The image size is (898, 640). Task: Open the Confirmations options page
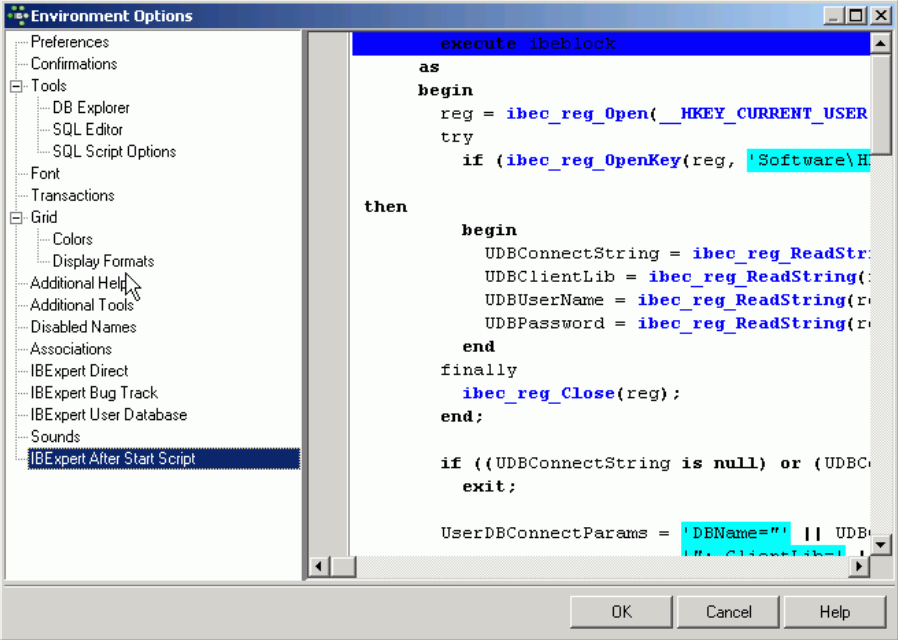(x=73, y=64)
